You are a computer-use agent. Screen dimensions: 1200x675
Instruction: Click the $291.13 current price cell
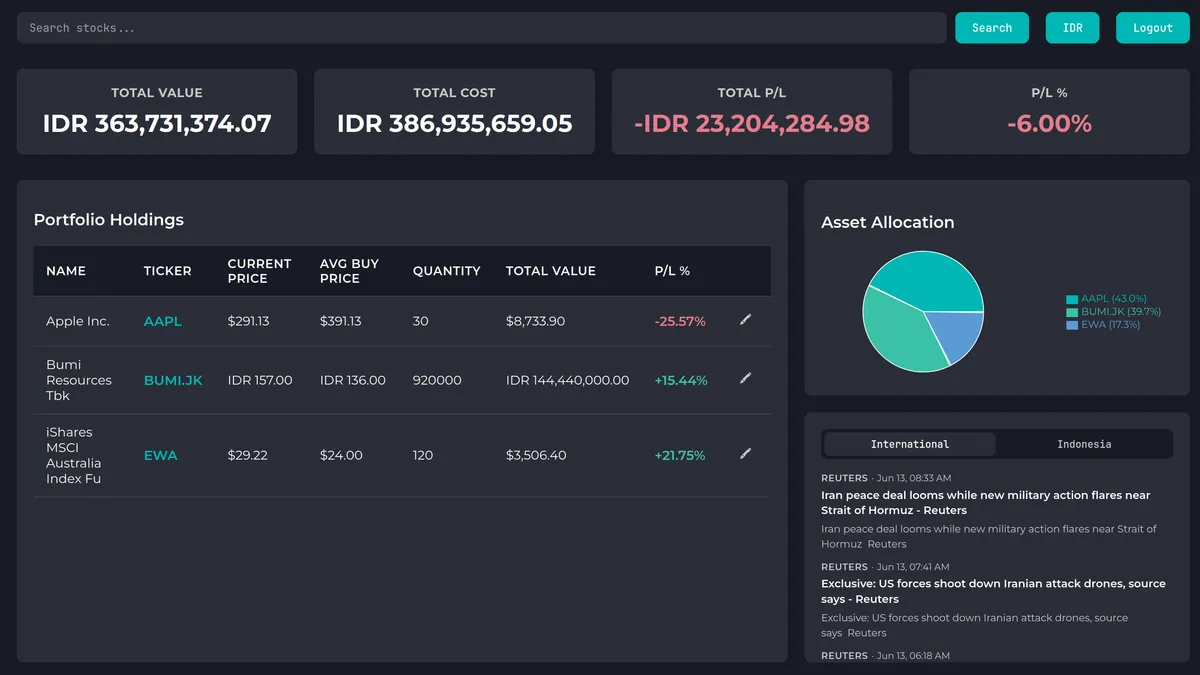[249, 321]
